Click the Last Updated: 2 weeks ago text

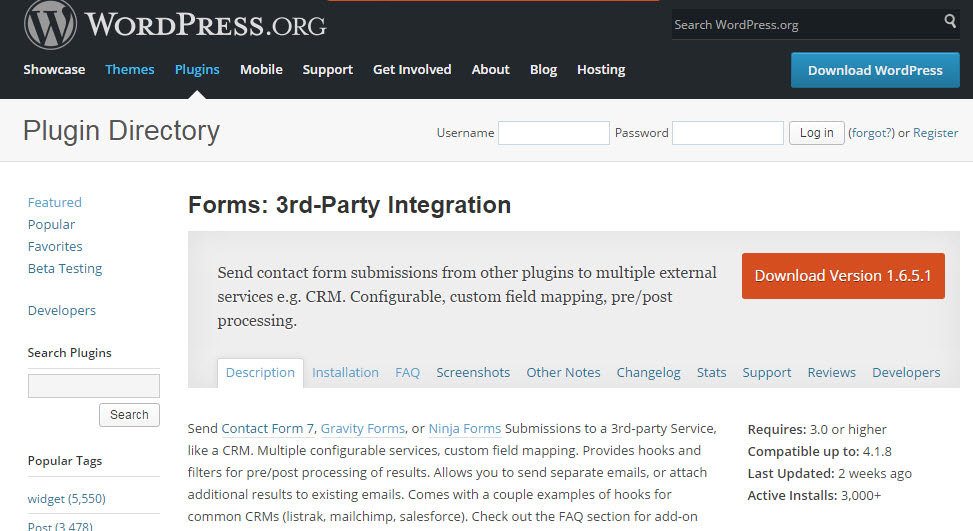coord(829,473)
